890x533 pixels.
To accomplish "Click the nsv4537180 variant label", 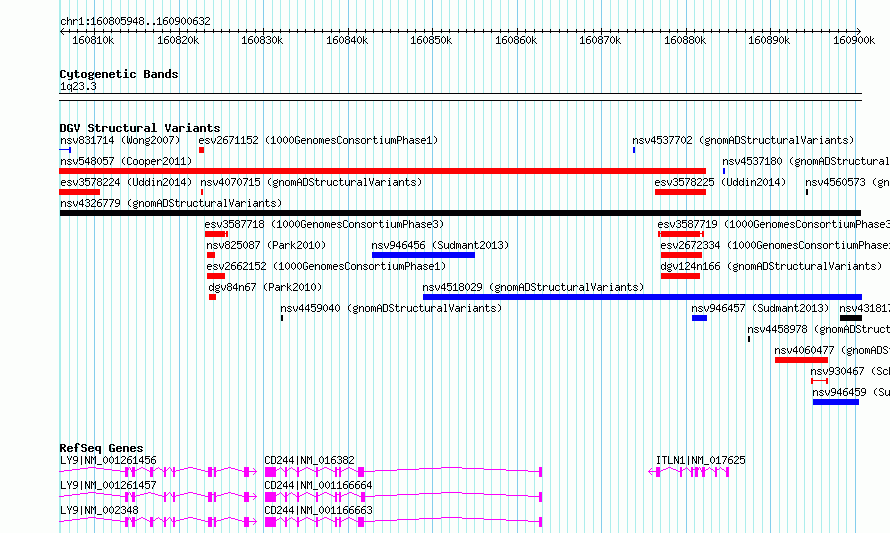I will coord(805,161).
